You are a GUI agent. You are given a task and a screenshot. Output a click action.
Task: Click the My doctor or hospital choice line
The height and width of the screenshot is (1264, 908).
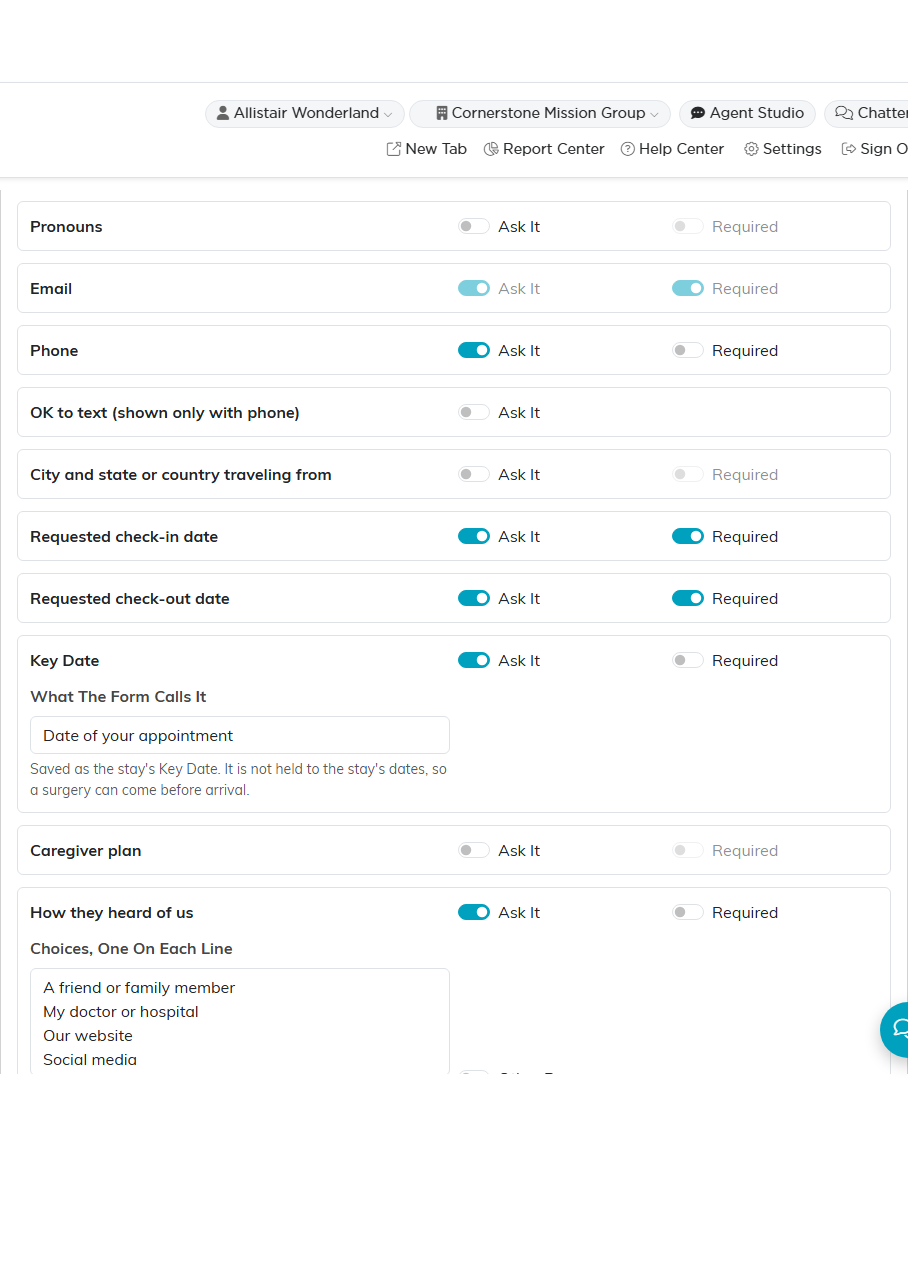[x=121, y=1012]
